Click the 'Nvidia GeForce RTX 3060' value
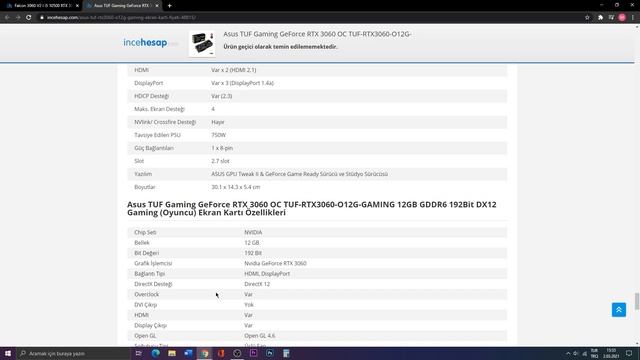 point(275,263)
